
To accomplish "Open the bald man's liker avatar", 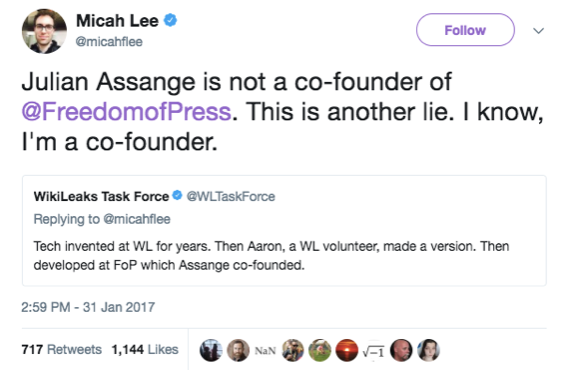I will (401, 350).
